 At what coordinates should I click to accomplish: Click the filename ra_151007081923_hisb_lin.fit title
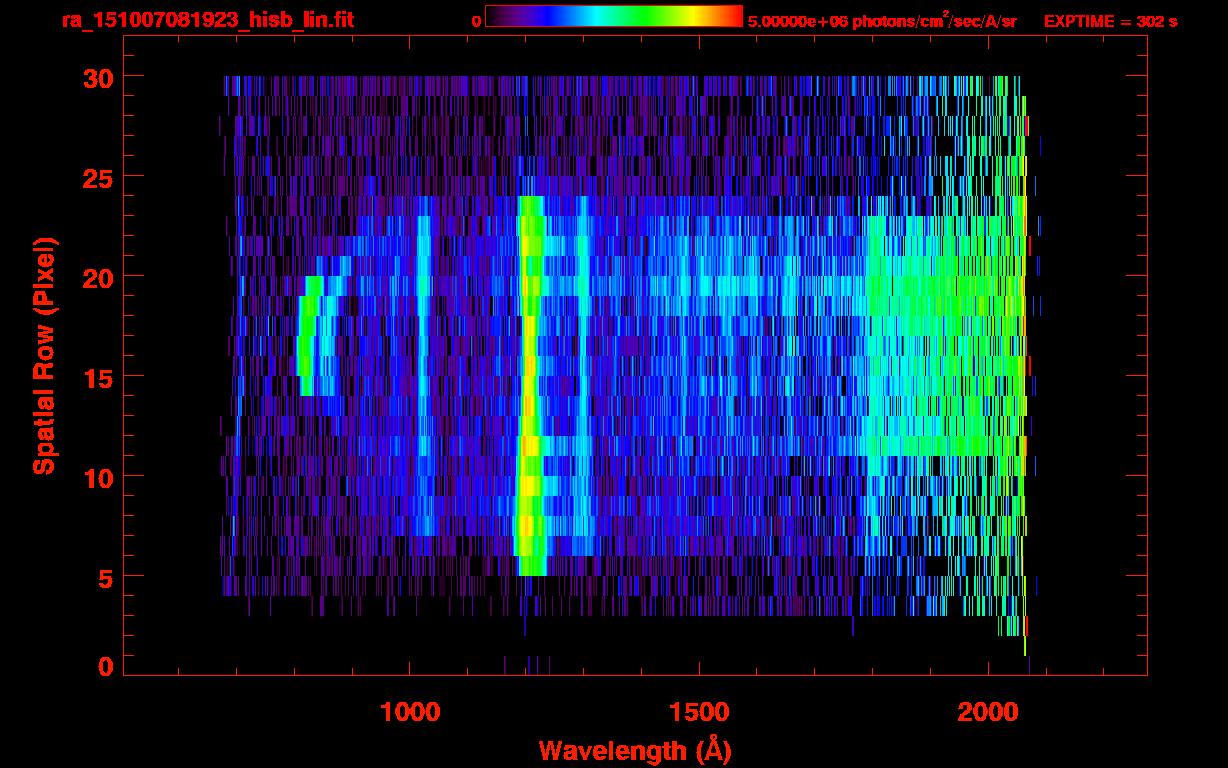(x=206, y=20)
